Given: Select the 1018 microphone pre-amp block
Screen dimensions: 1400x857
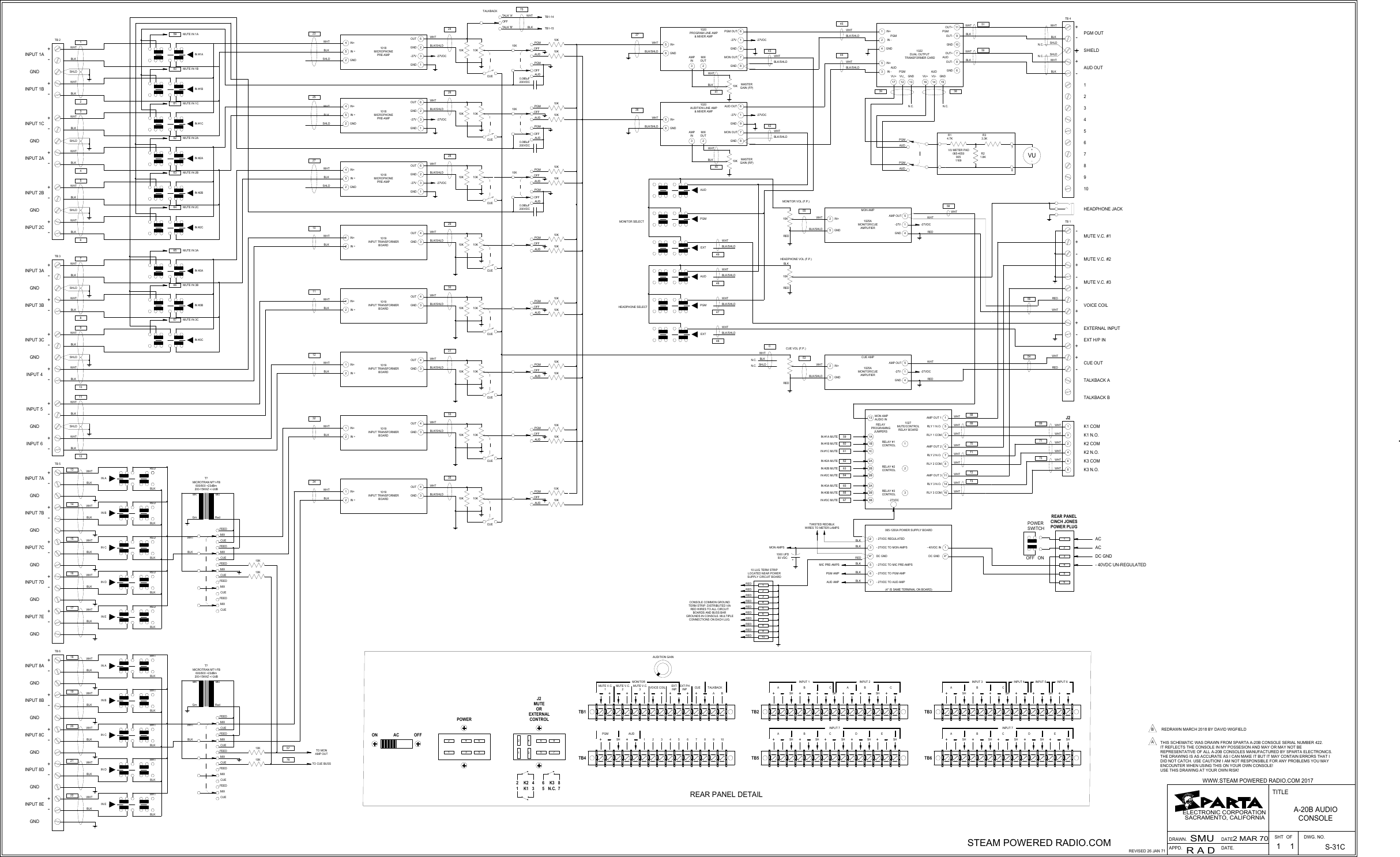Looking at the screenshot, I should tap(385, 52).
